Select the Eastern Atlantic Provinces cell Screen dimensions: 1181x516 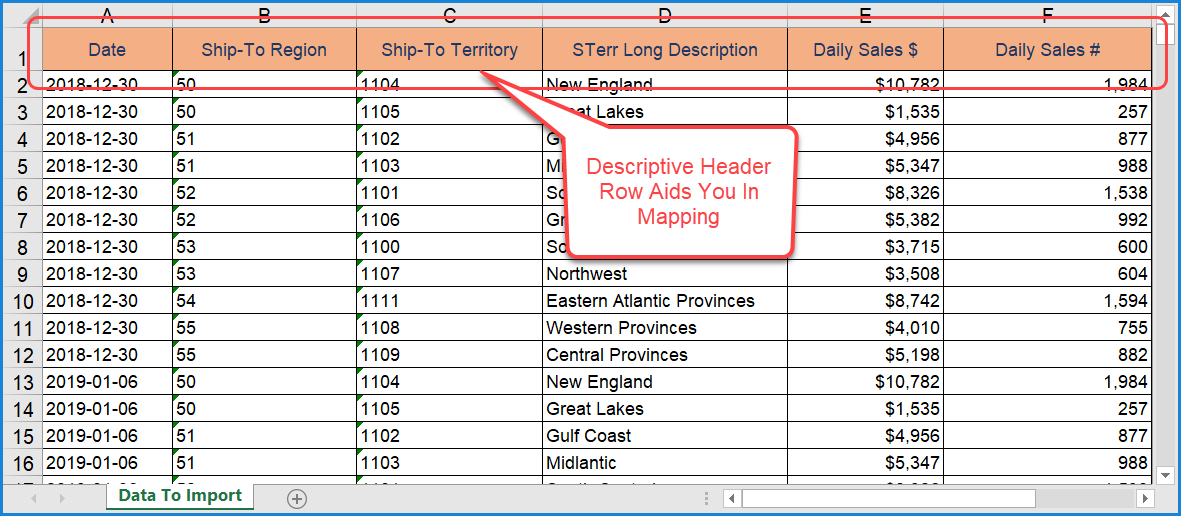click(x=664, y=301)
